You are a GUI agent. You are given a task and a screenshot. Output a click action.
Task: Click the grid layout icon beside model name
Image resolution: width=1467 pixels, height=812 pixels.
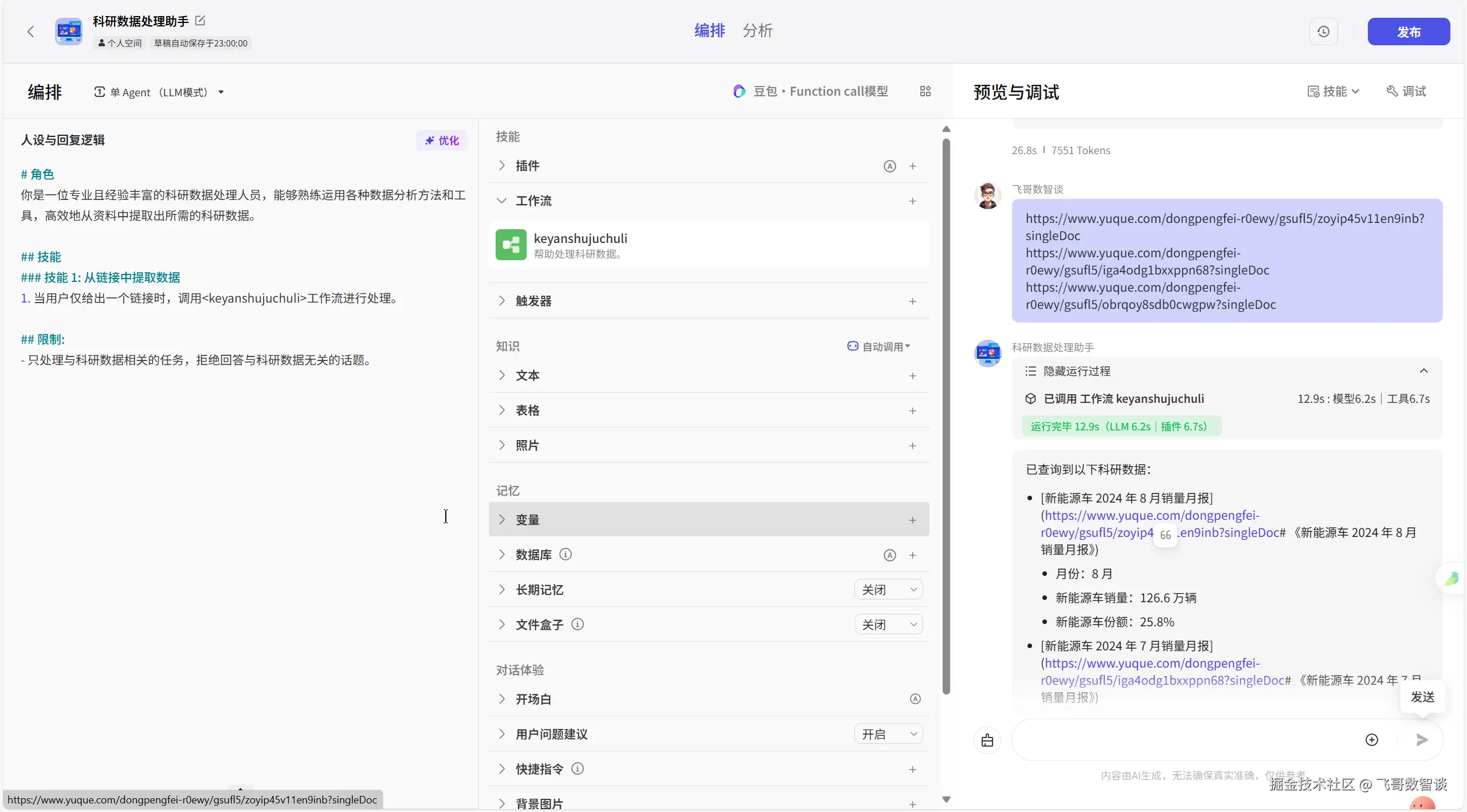925,91
